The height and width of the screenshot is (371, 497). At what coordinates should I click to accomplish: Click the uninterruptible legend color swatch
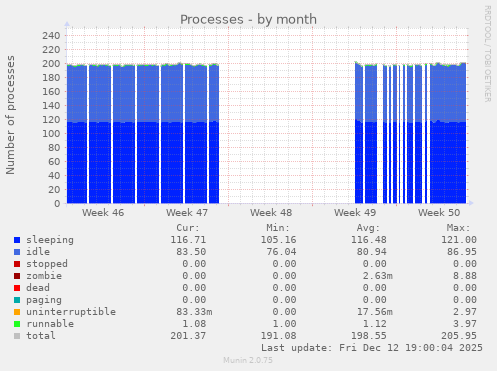pyautogui.click(x=17, y=312)
